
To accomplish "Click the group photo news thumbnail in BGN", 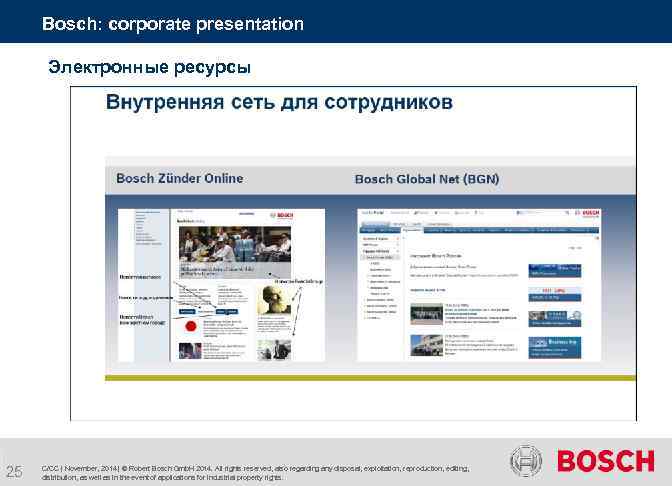I will click(426, 314).
